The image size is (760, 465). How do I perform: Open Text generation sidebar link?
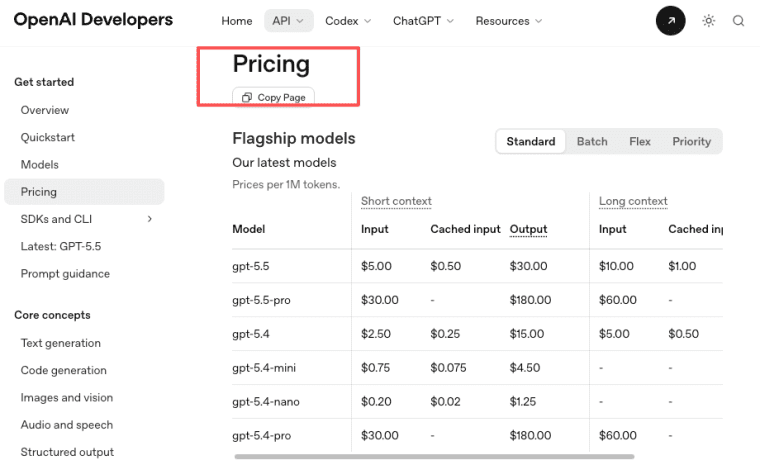(x=61, y=343)
